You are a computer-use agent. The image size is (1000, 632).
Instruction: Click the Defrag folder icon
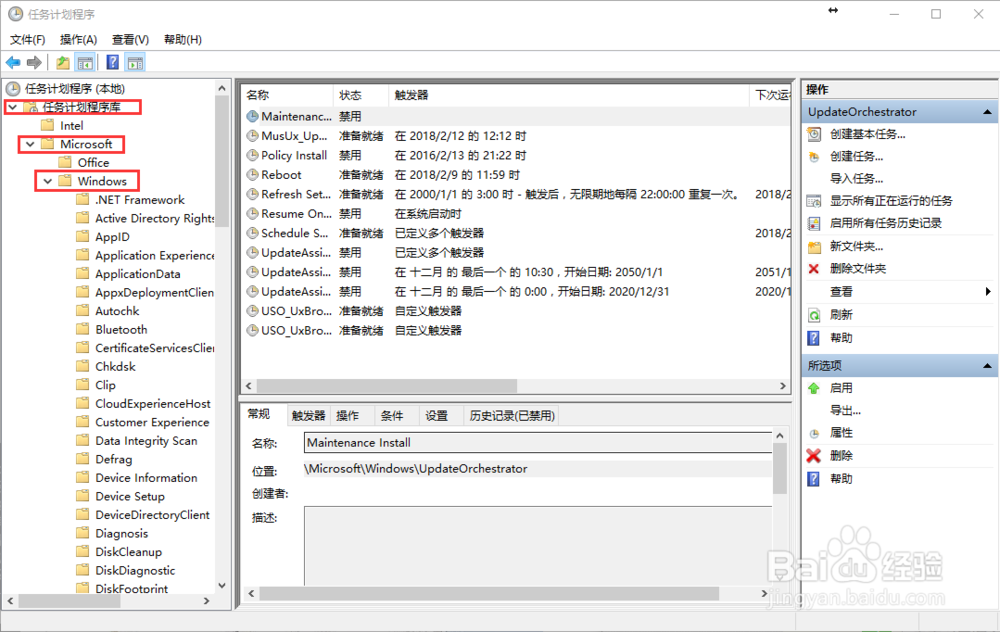tap(82, 459)
